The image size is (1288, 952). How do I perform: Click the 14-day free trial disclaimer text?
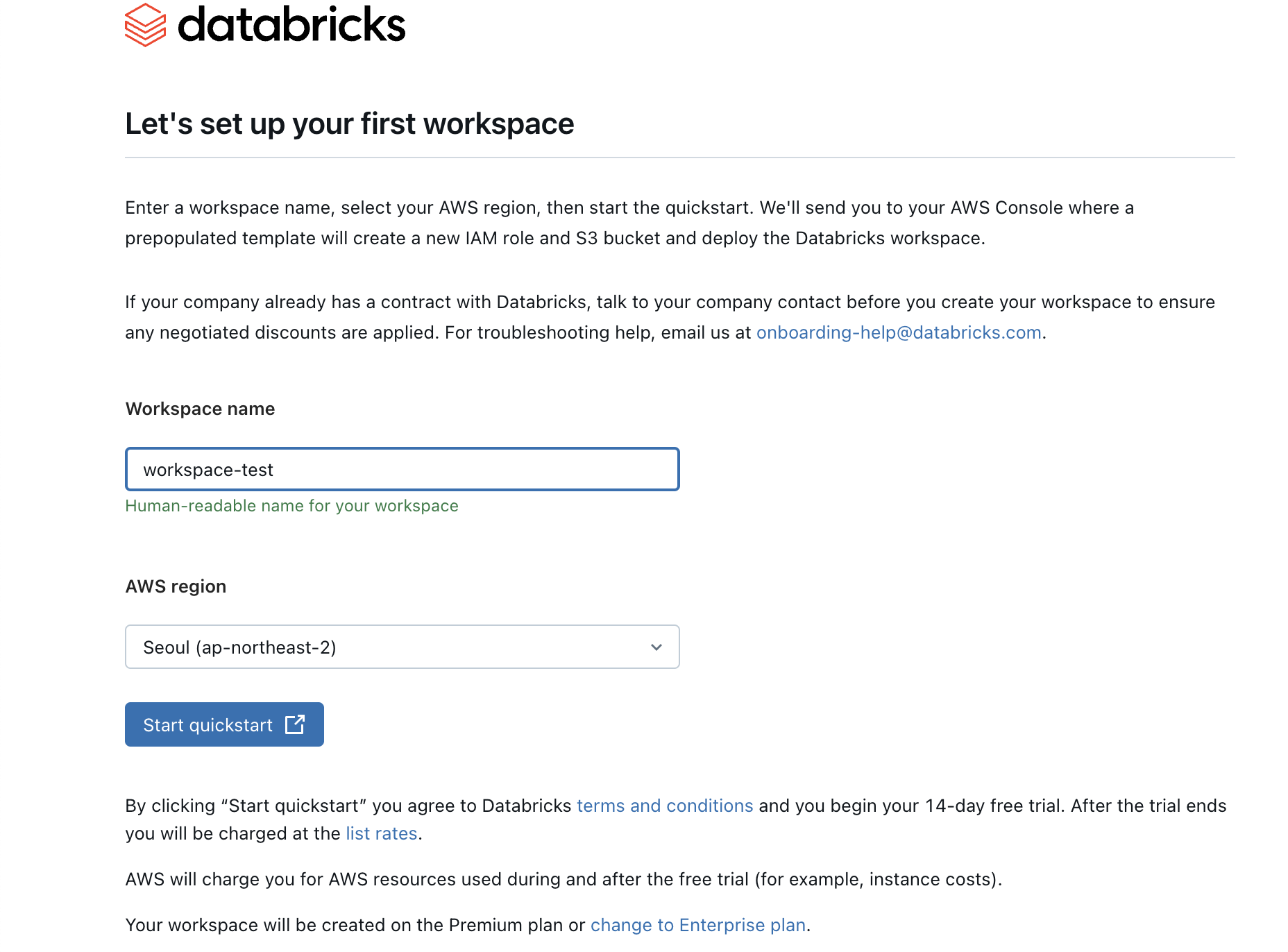point(972,806)
